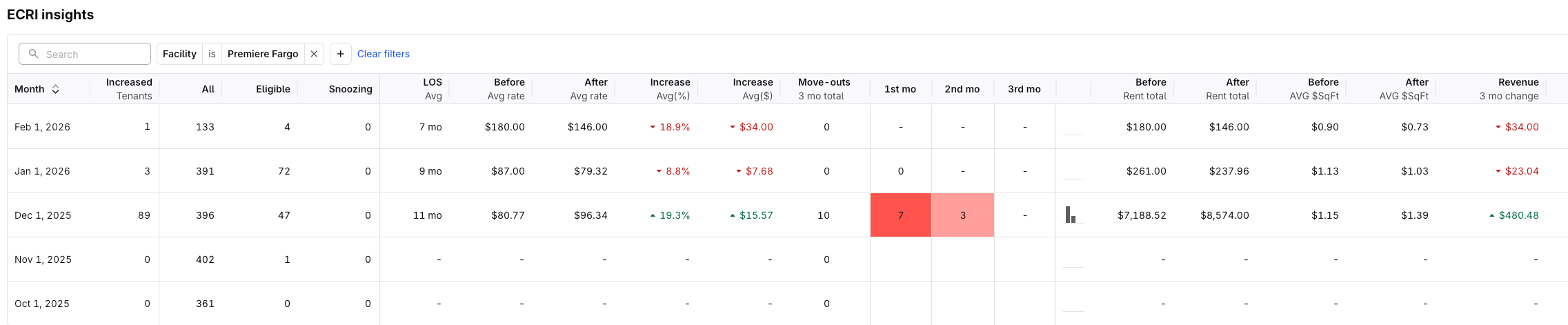Image resolution: width=1568 pixels, height=325 pixels.
Task: Click the green up arrow beside 19.3%
Action: pos(653,215)
